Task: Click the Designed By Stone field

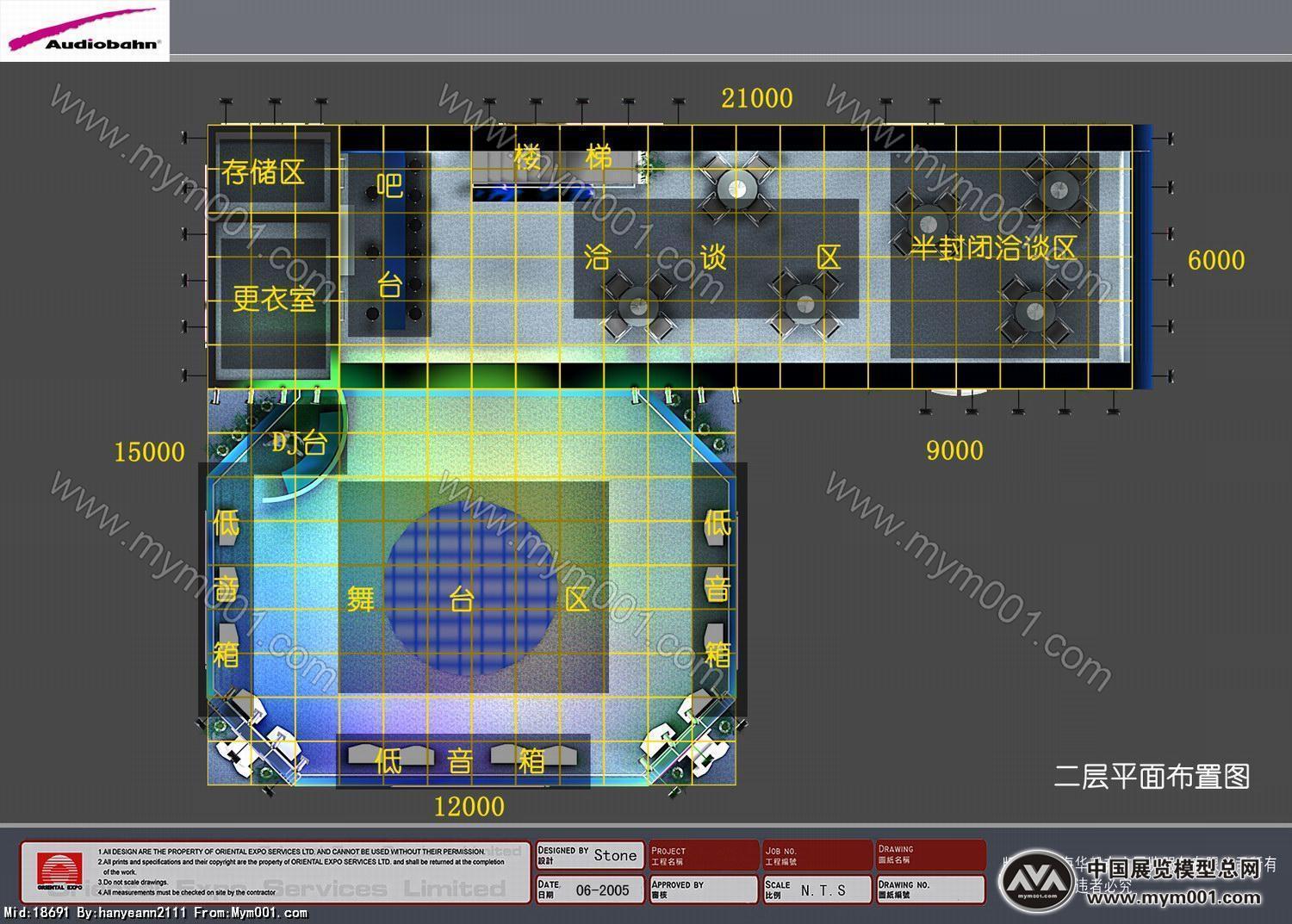Action: click(x=590, y=855)
